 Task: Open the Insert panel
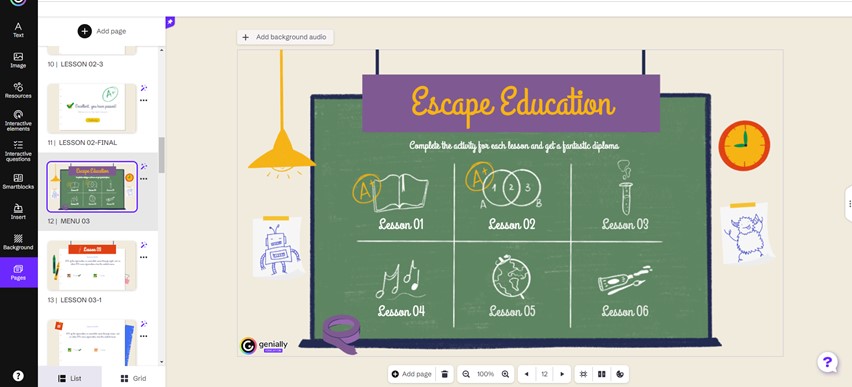[x=18, y=212]
